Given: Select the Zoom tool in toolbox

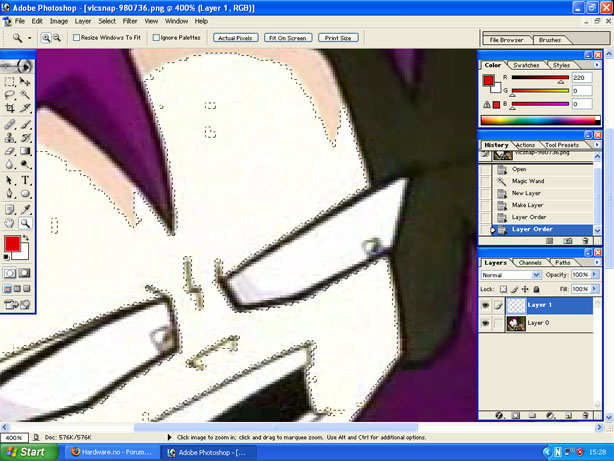Looking at the screenshot, I should coord(25,223).
